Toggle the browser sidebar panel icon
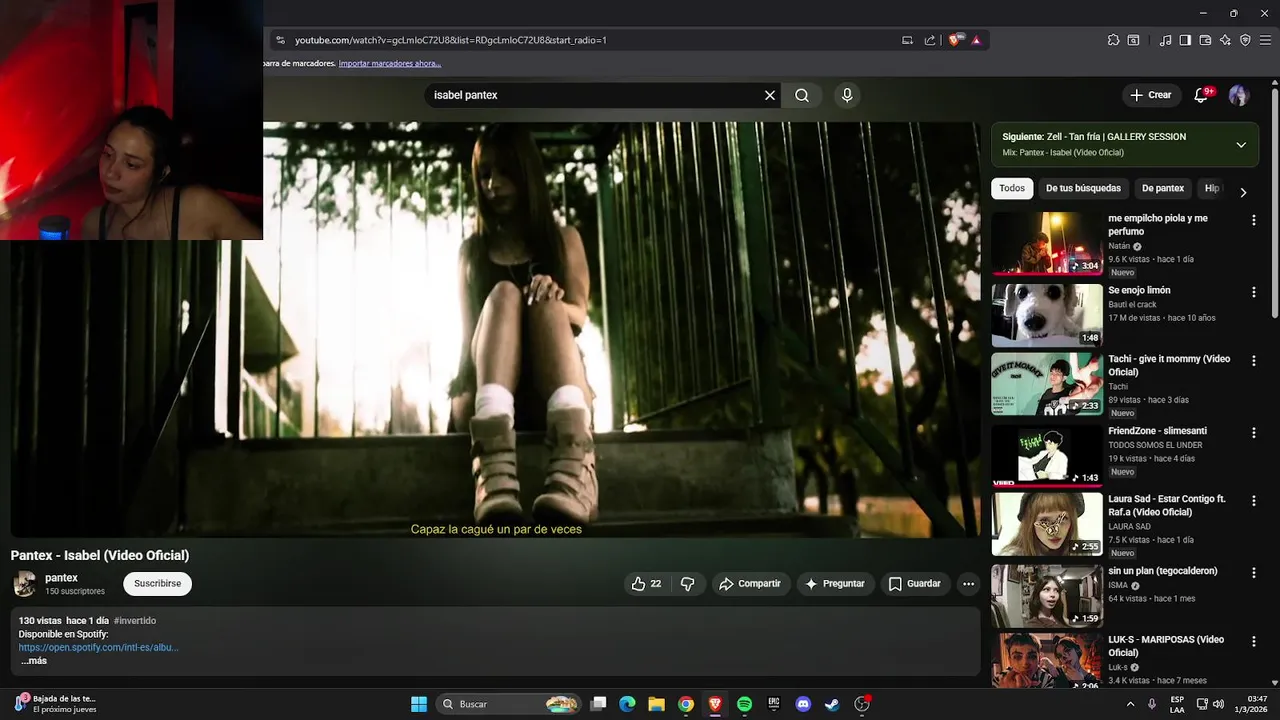 [1185, 40]
